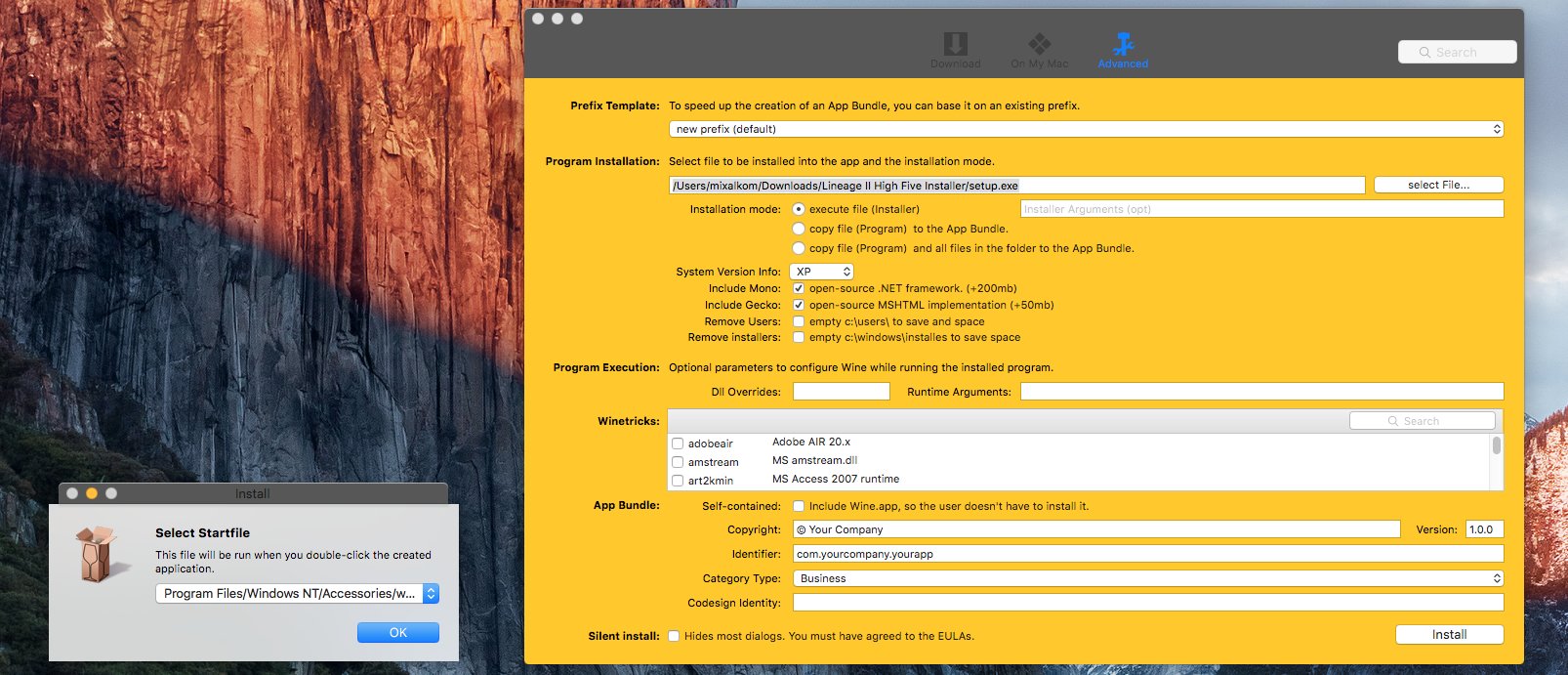Open the Prefix Template dropdown
This screenshot has width=1568, height=675.
tap(1086, 129)
